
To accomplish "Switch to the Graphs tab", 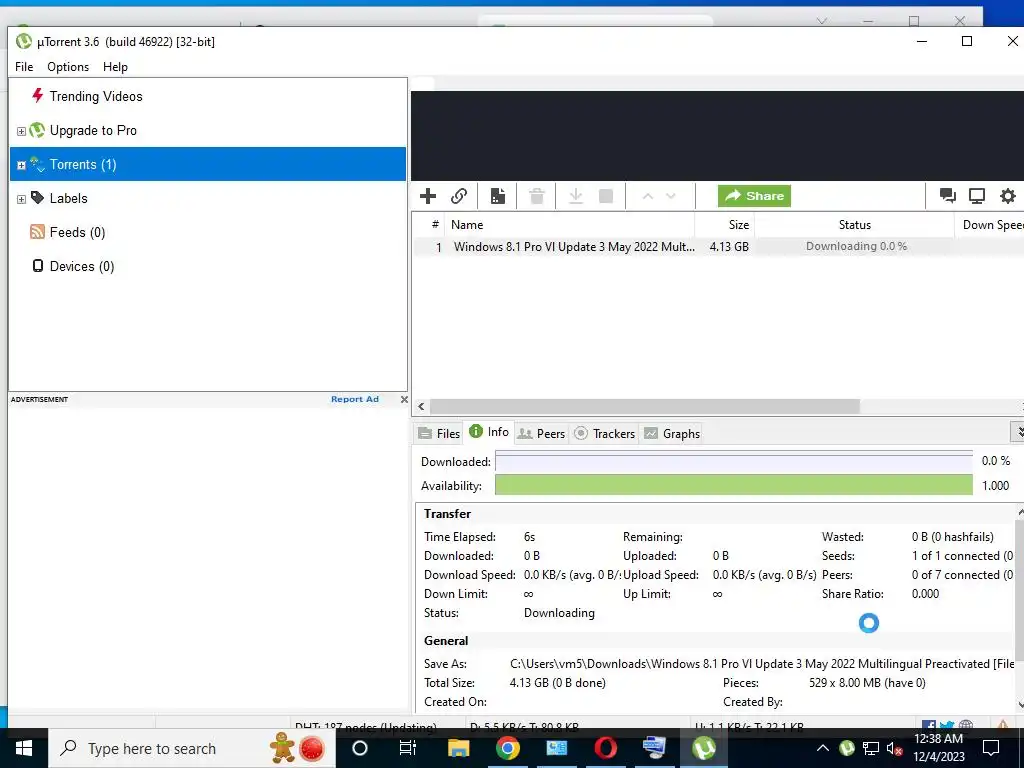I will click(x=672, y=434).
